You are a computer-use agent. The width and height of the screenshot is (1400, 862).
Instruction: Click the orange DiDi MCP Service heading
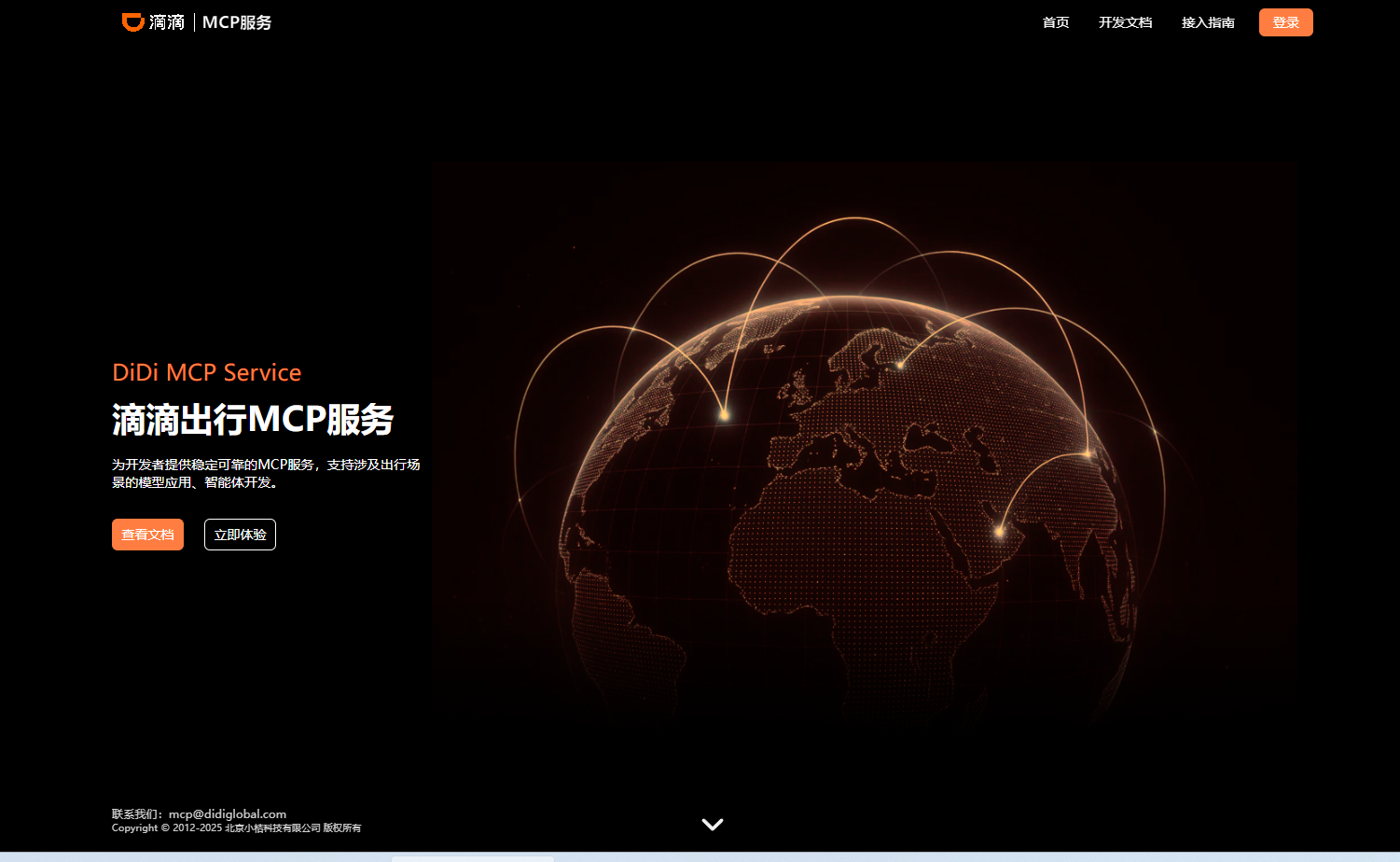click(206, 372)
